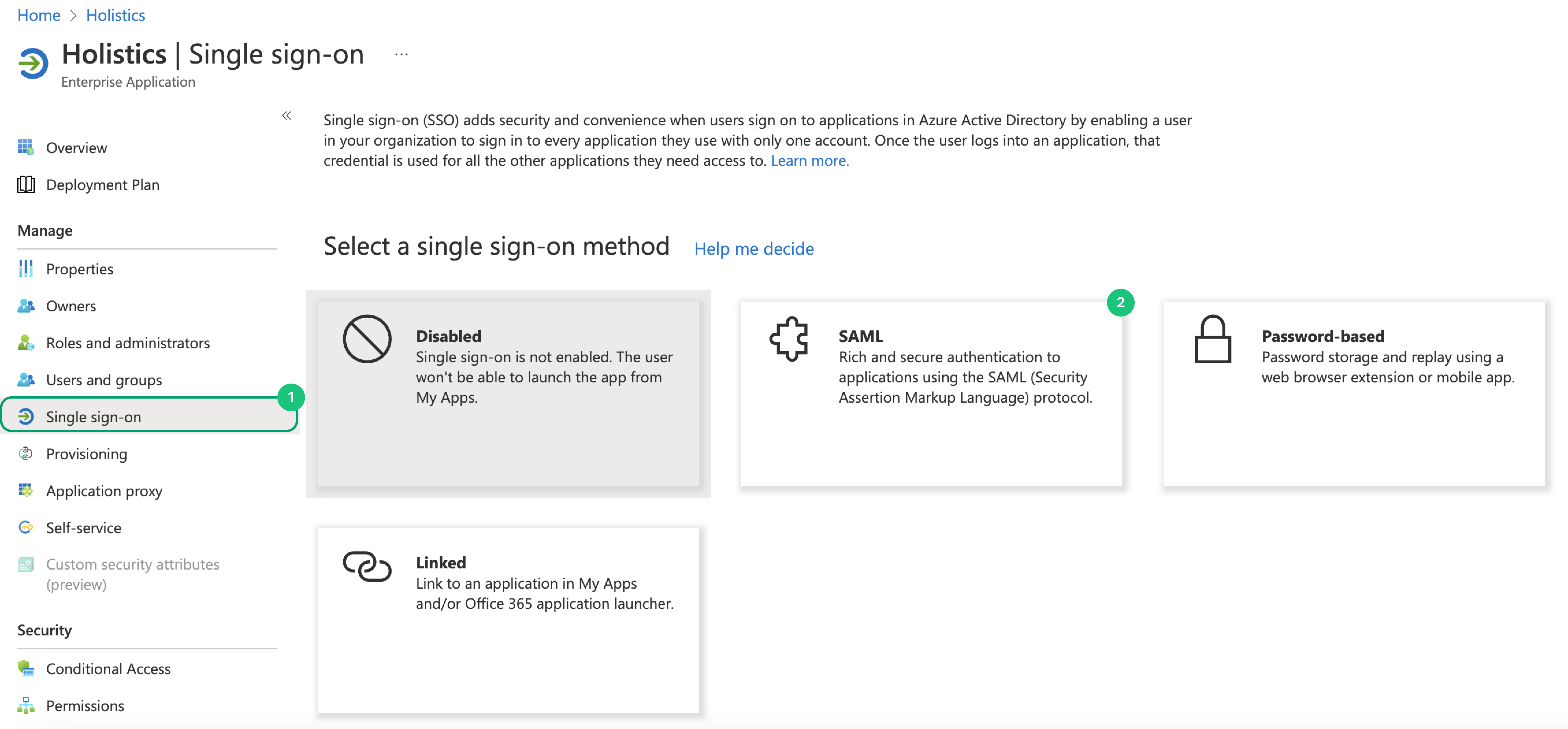The height and width of the screenshot is (729, 1568).
Task: Click the Owners people icon
Action: point(25,306)
